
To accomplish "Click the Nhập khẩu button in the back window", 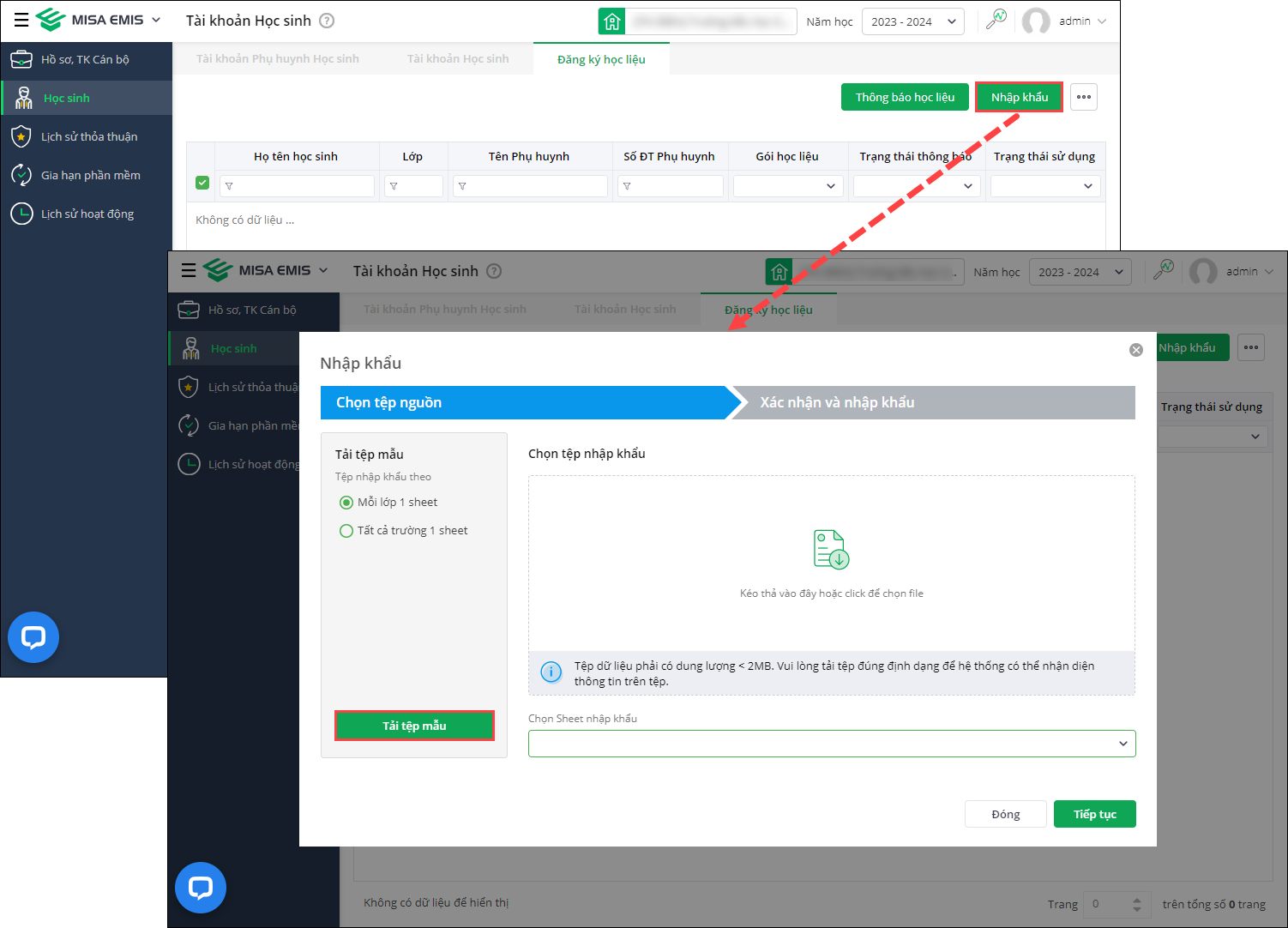I will pos(1020,97).
